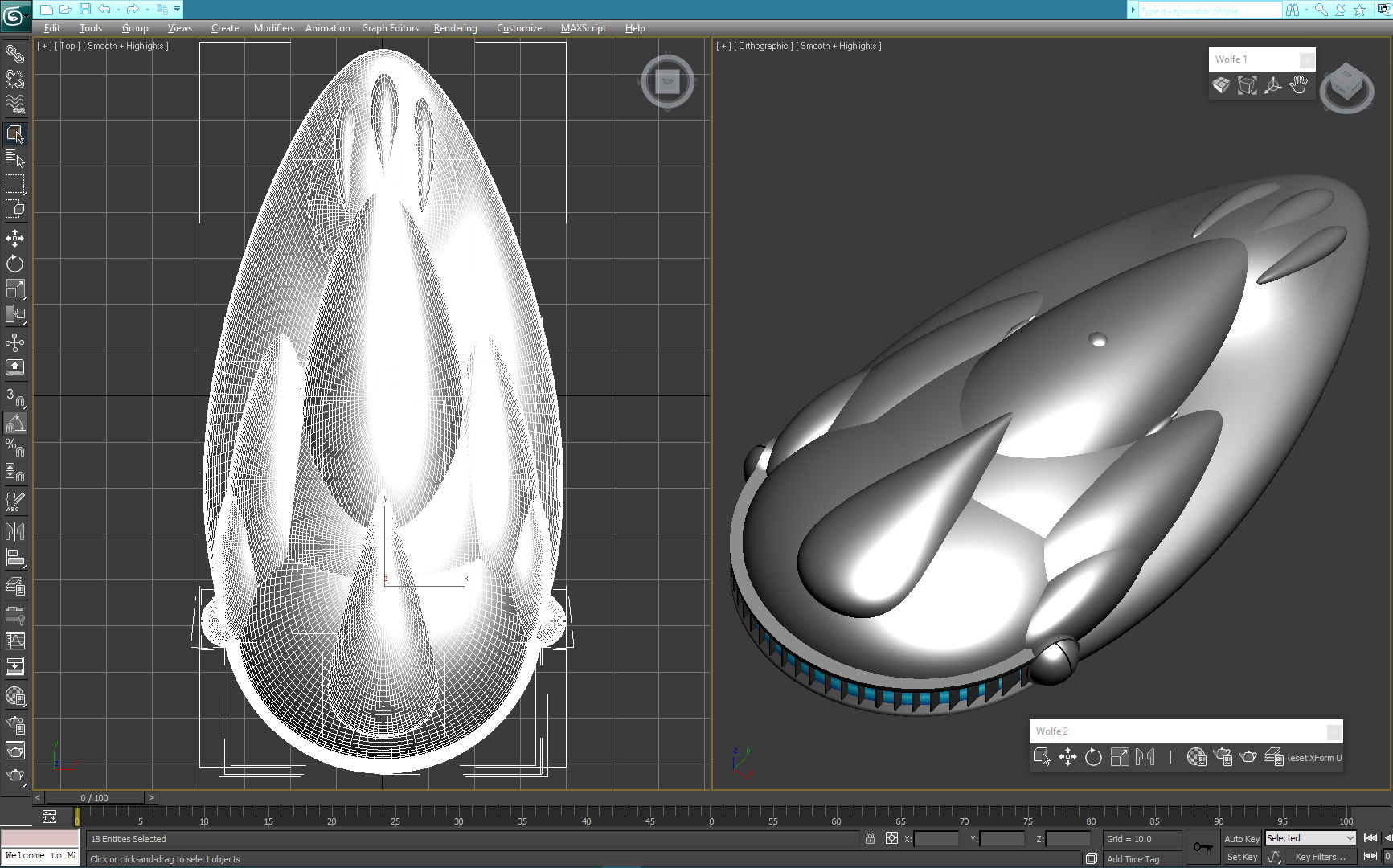Click the Set Keys large key icon
The width and height of the screenshot is (1393, 868).
[1203, 847]
